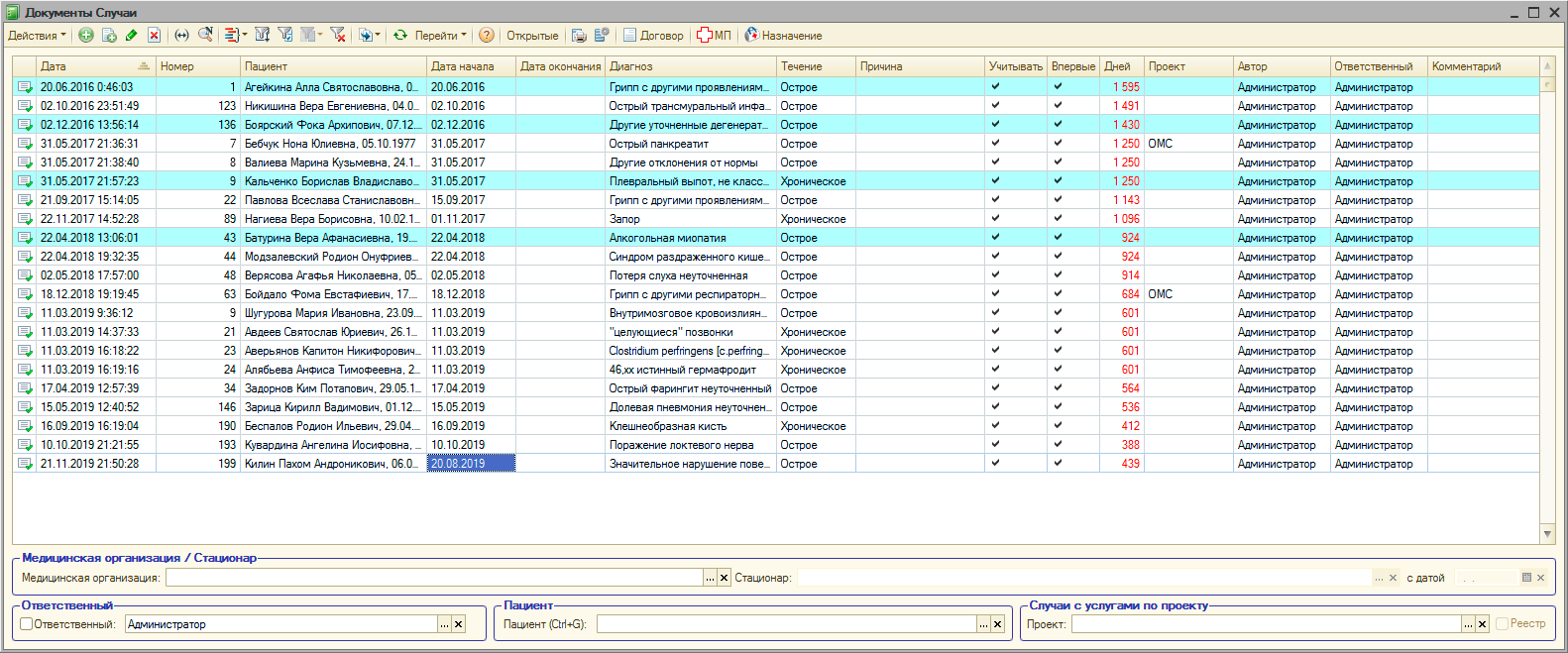Open the Действия dropdown menu
The height and width of the screenshot is (653, 1568).
coord(37,36)
